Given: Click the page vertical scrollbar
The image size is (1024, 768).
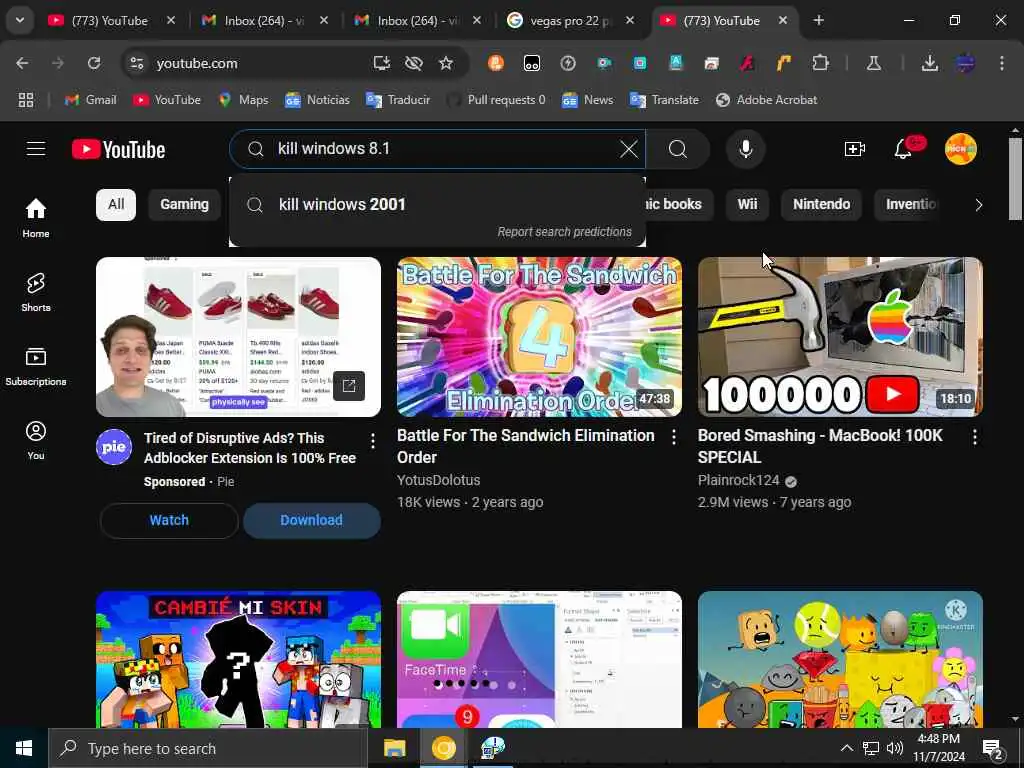Looking at the screenshot, I should (x=1015, y=180).
